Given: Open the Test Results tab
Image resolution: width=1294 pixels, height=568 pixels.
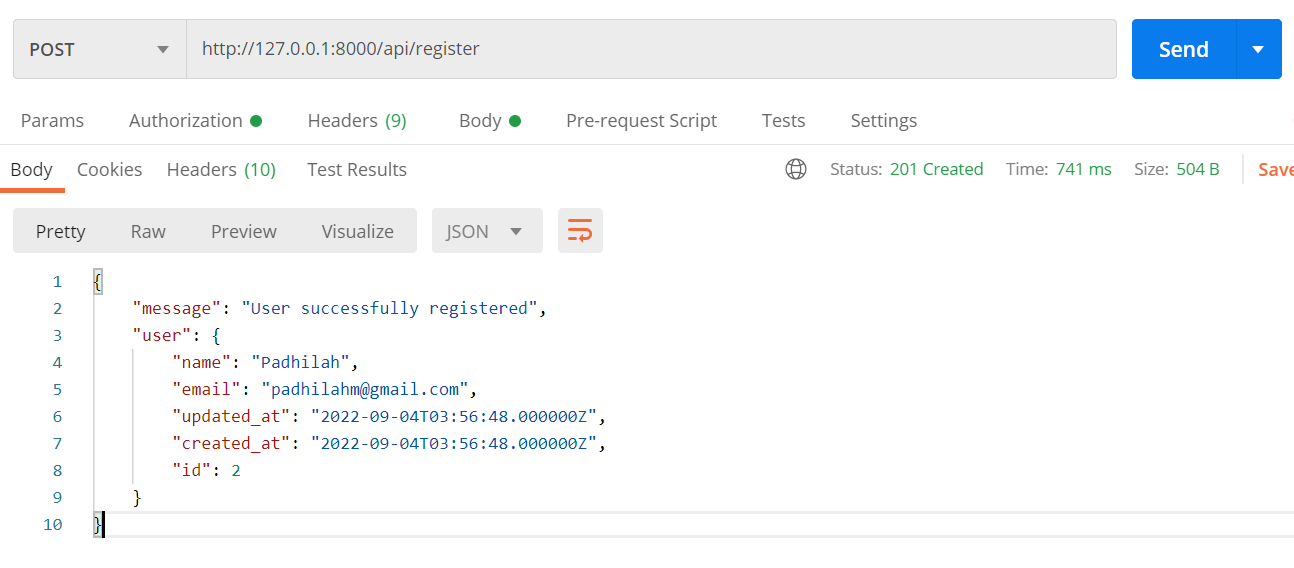Looking at the screenshot, I should pos(356,169).
